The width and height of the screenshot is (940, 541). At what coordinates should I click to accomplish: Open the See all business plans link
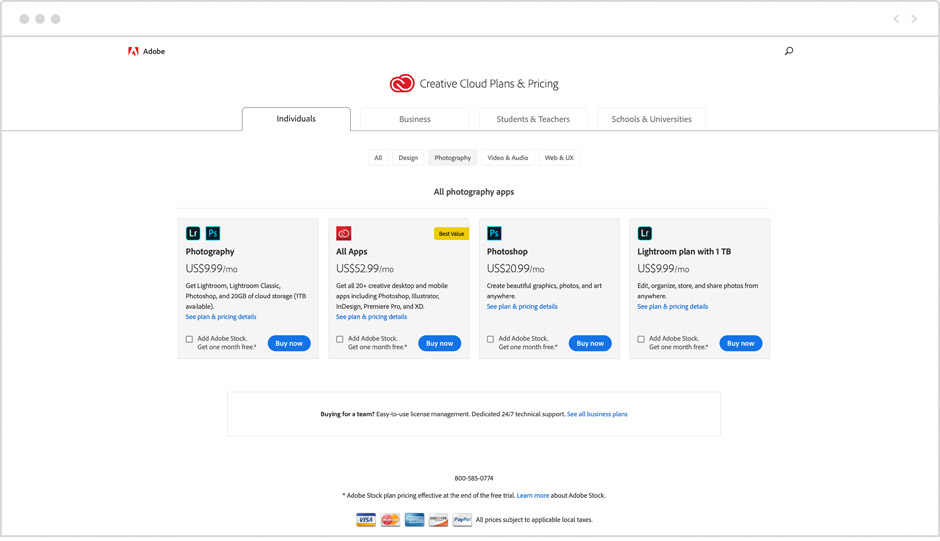pyautogui.click(x=597, y=414)
